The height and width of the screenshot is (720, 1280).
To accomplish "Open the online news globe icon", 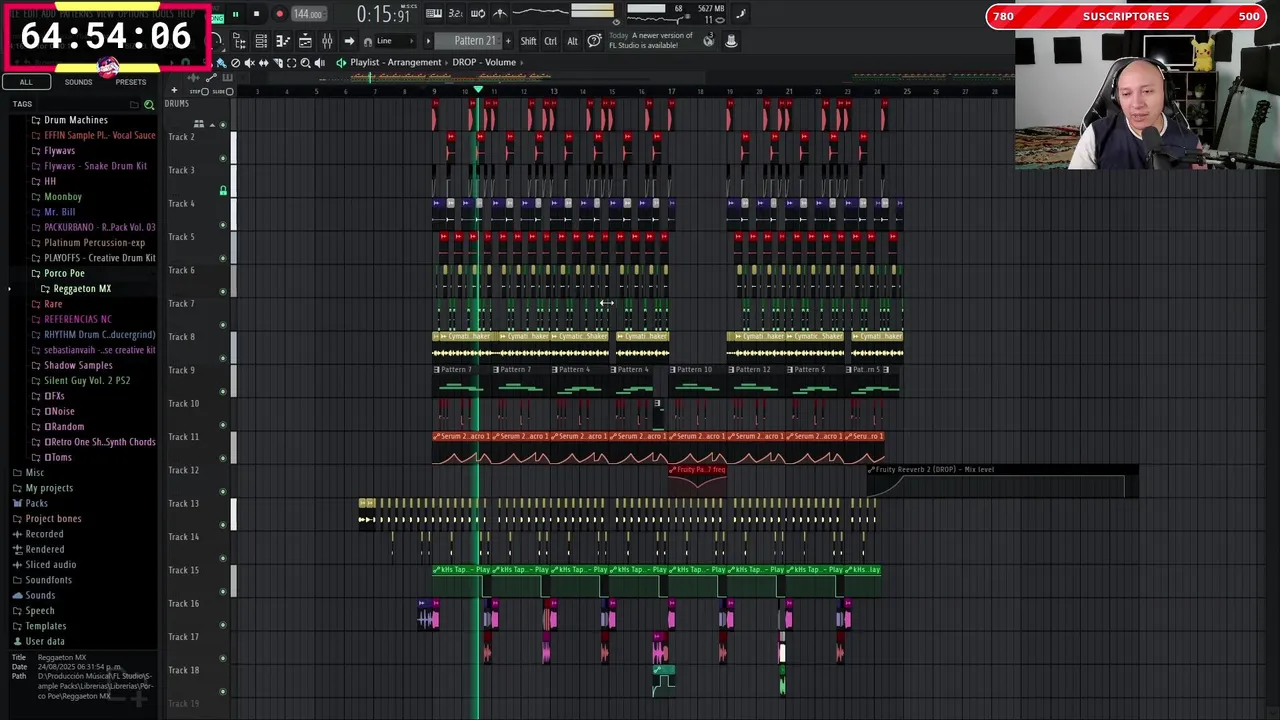I will click(x=709, y=40).
